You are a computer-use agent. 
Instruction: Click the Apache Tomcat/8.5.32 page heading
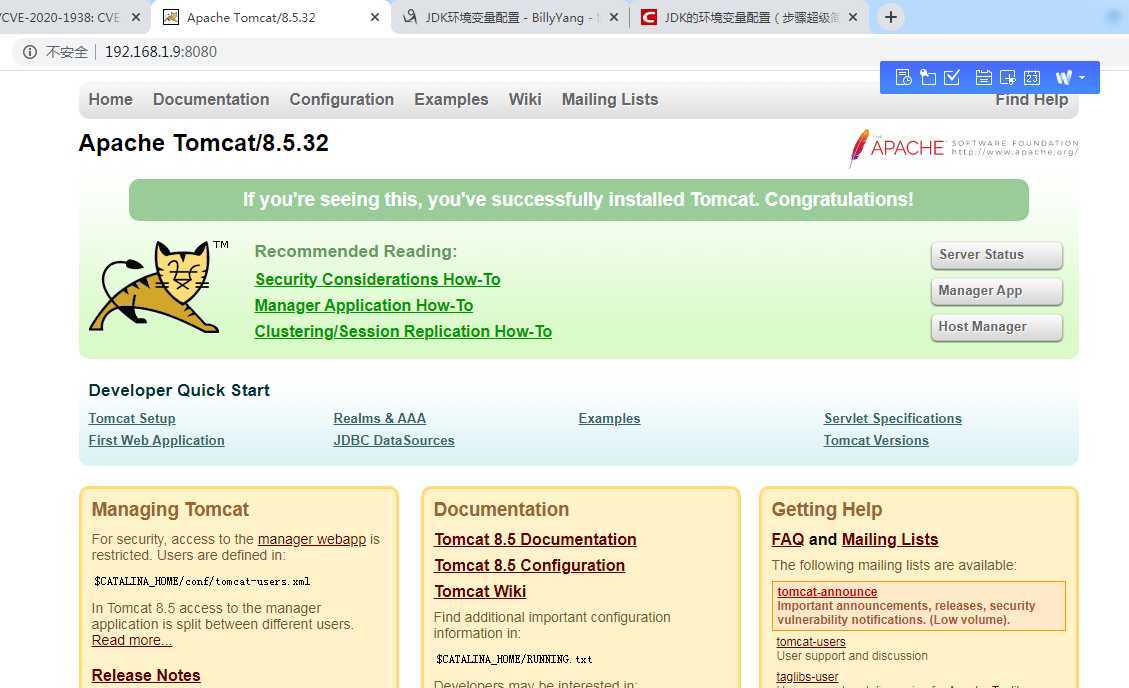pos(203,142)
